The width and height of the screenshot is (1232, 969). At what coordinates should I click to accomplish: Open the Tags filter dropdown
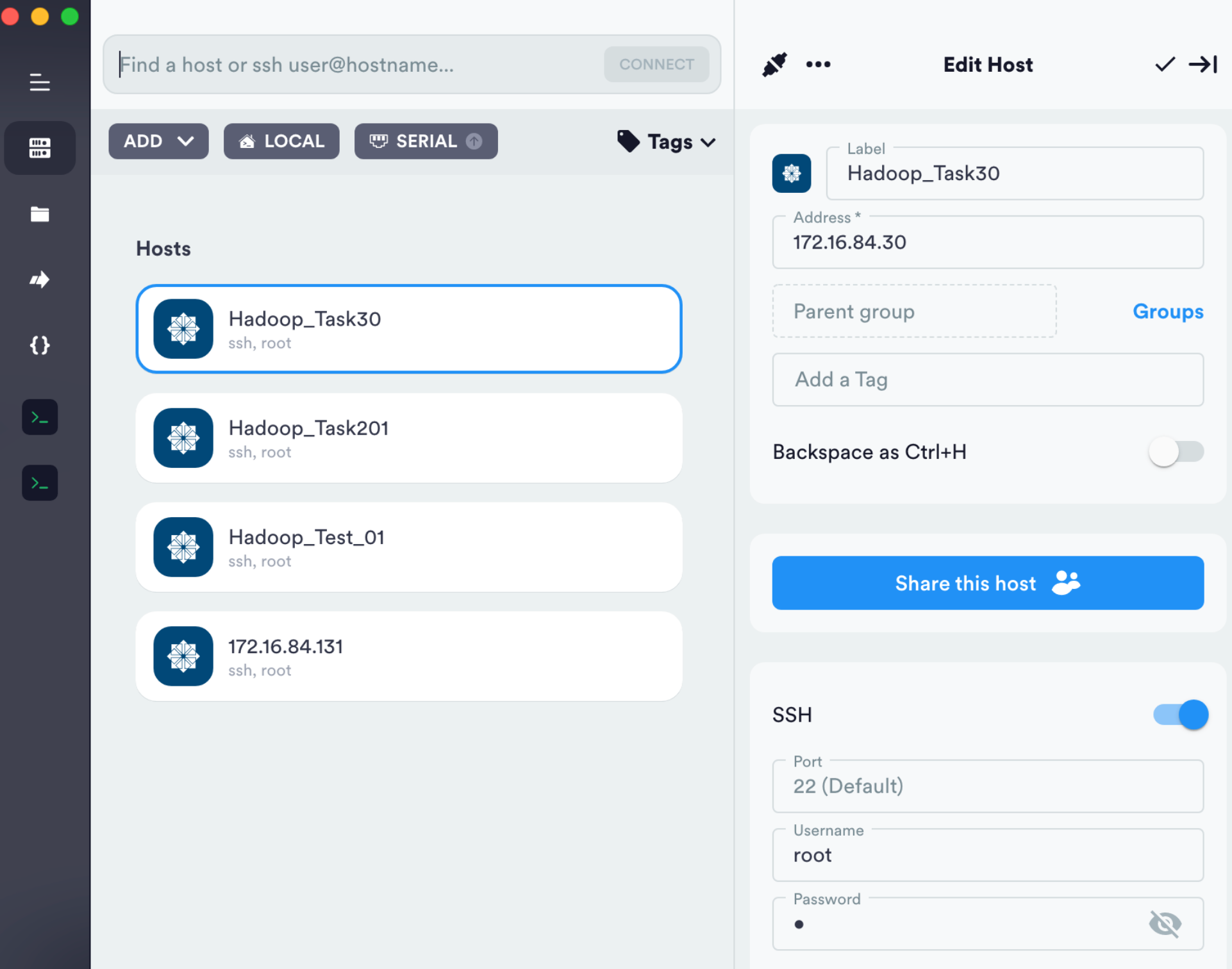[x=667, y=141]
